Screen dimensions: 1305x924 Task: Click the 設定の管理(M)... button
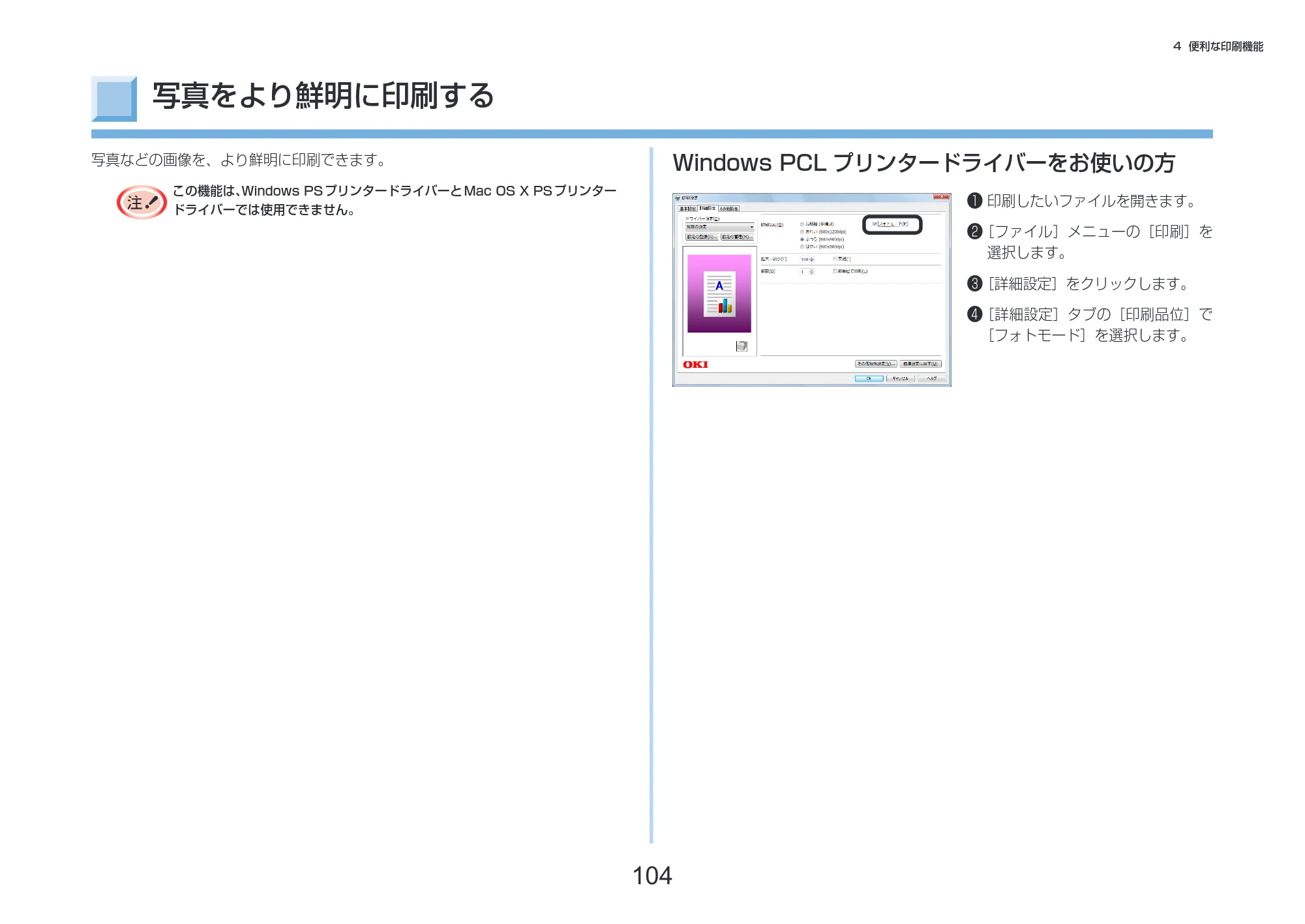pyautogui.click(x=738, y=237)
